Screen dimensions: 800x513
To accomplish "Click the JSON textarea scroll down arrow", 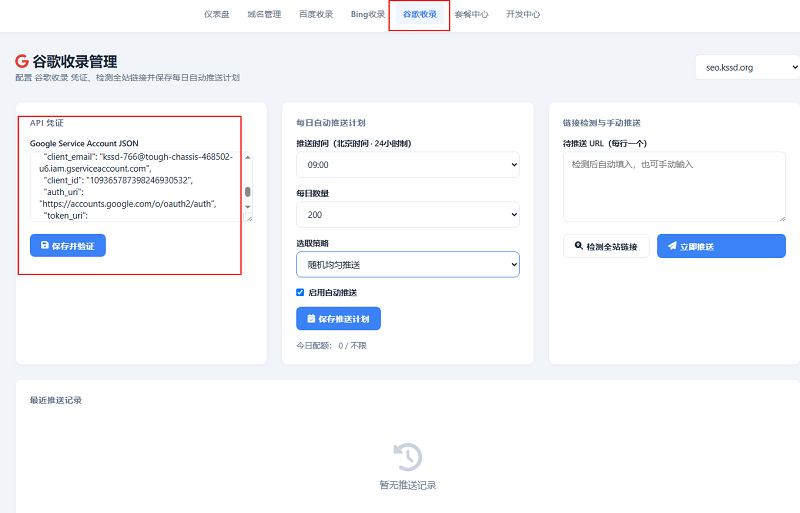I will click(247, 207).
